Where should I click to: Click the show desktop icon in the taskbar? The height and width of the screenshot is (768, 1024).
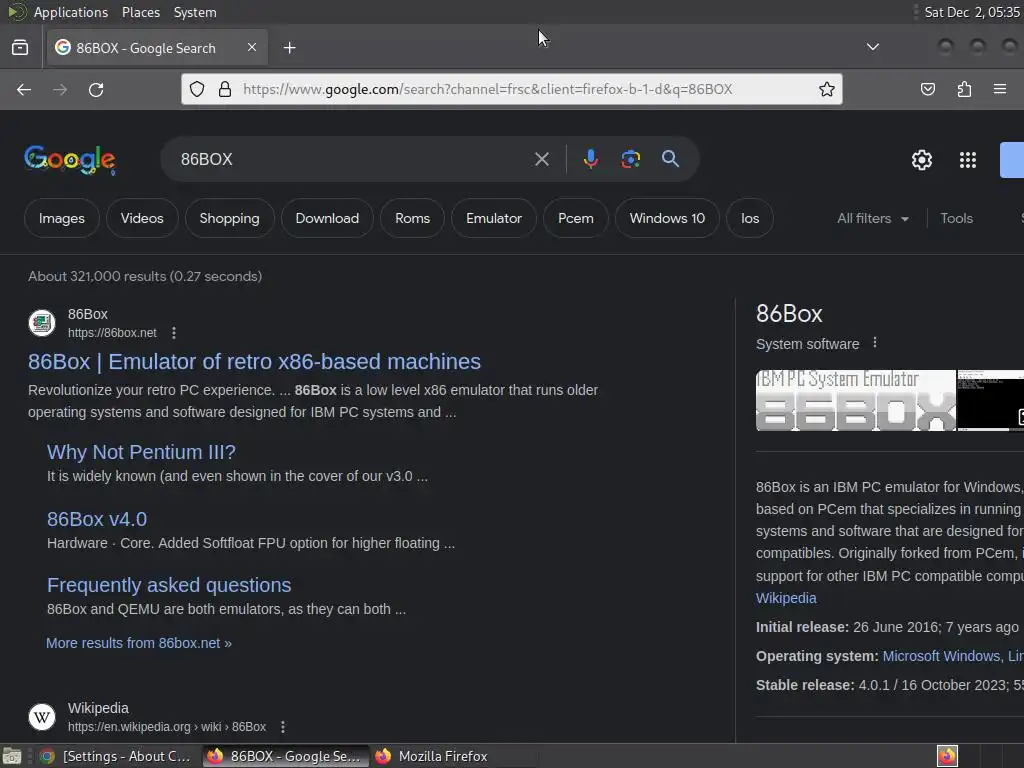point(12,756)
